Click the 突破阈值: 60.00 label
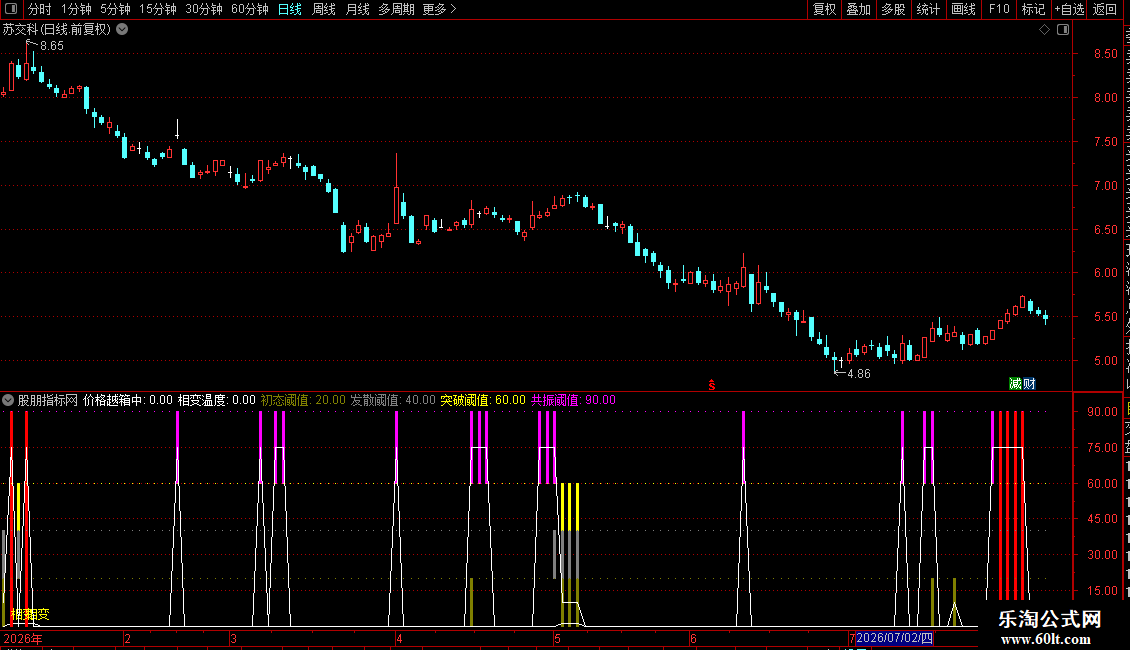This screenshot has height=650, width=1130. pyautogui.click(x=483, y=400)
